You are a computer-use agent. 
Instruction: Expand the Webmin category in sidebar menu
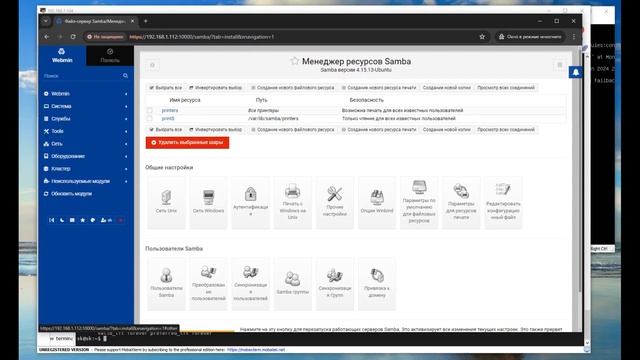(86, 93)
